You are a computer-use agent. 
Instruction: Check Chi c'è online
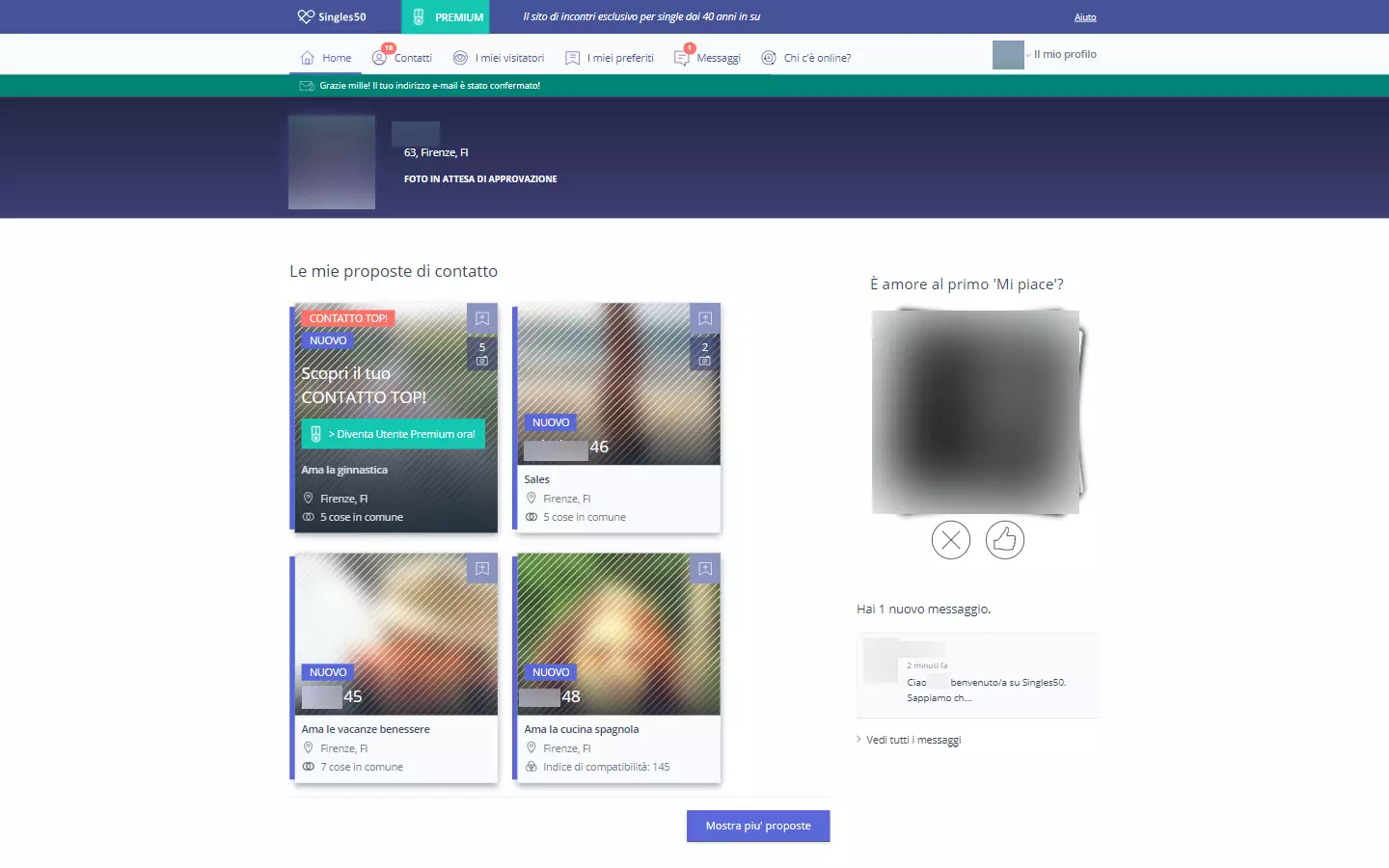[806, 58]
